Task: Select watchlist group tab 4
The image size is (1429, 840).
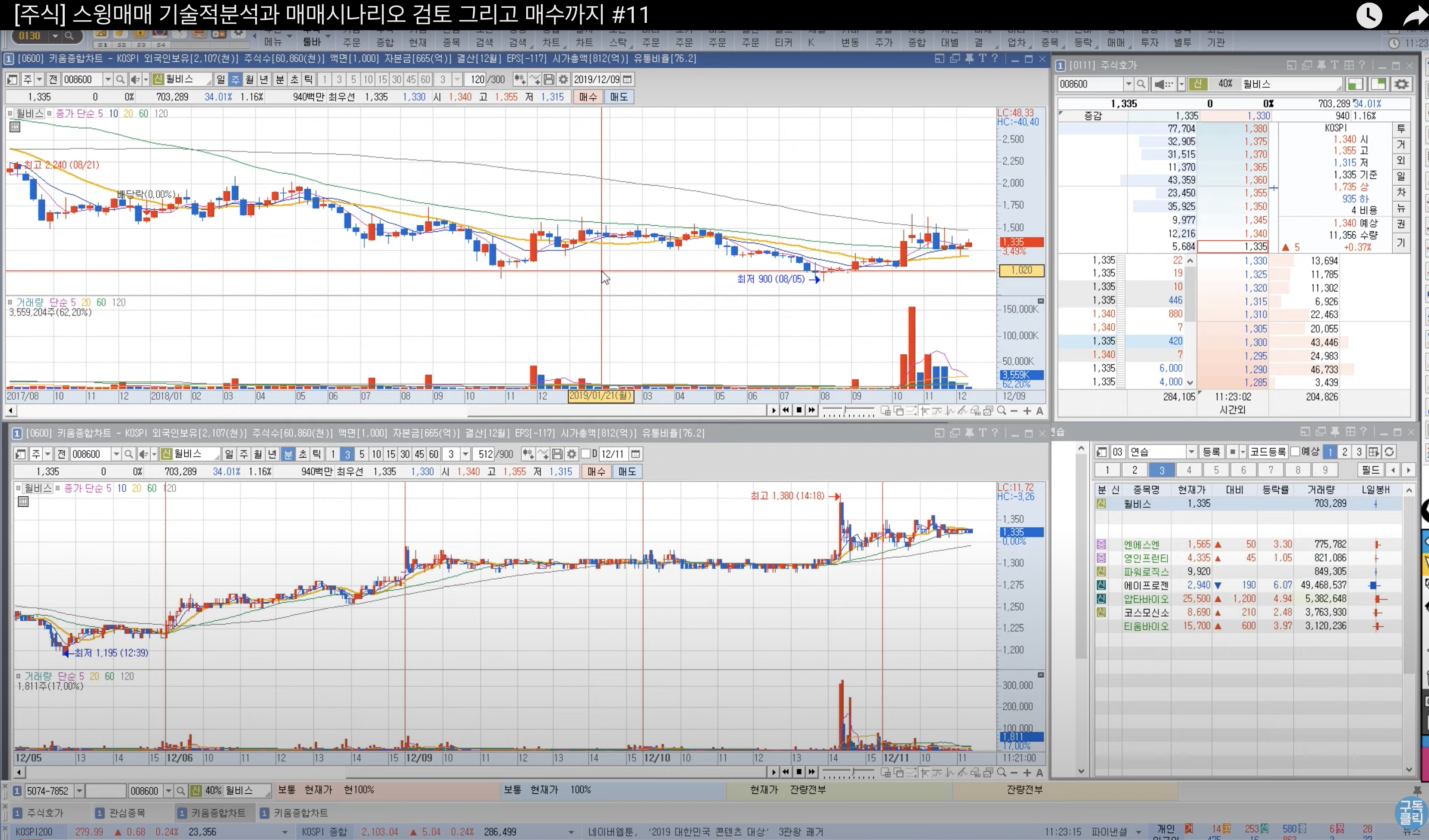Action: 1189,470
